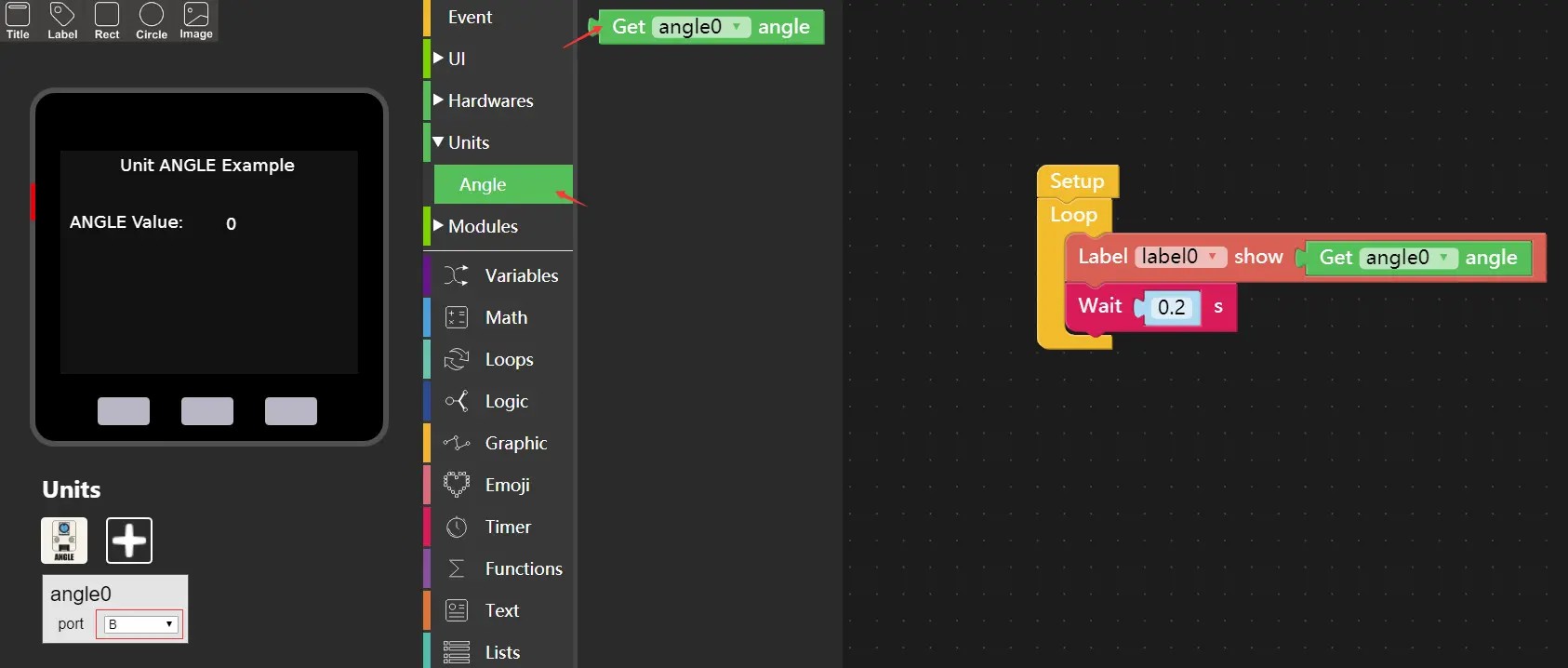
Task: Click the 0.2 value in Wait block
Action: (x=1171, y=307)
